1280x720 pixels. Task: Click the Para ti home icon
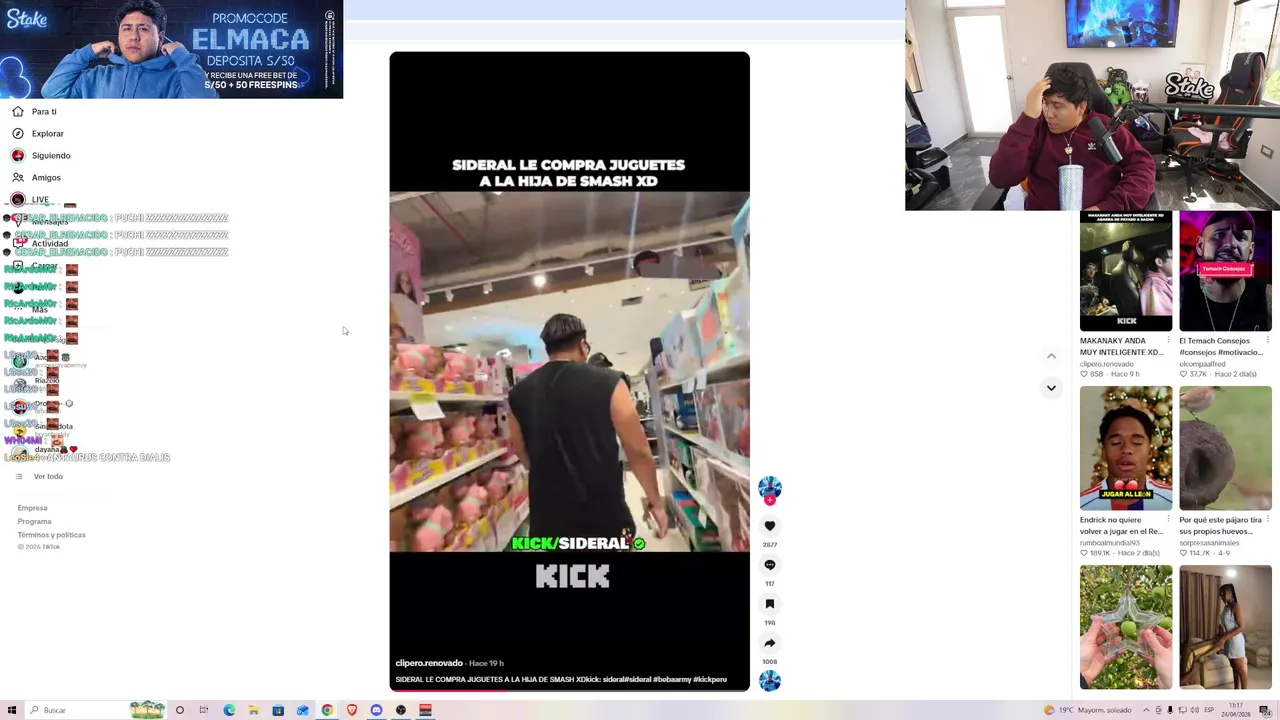coord(18,112)
